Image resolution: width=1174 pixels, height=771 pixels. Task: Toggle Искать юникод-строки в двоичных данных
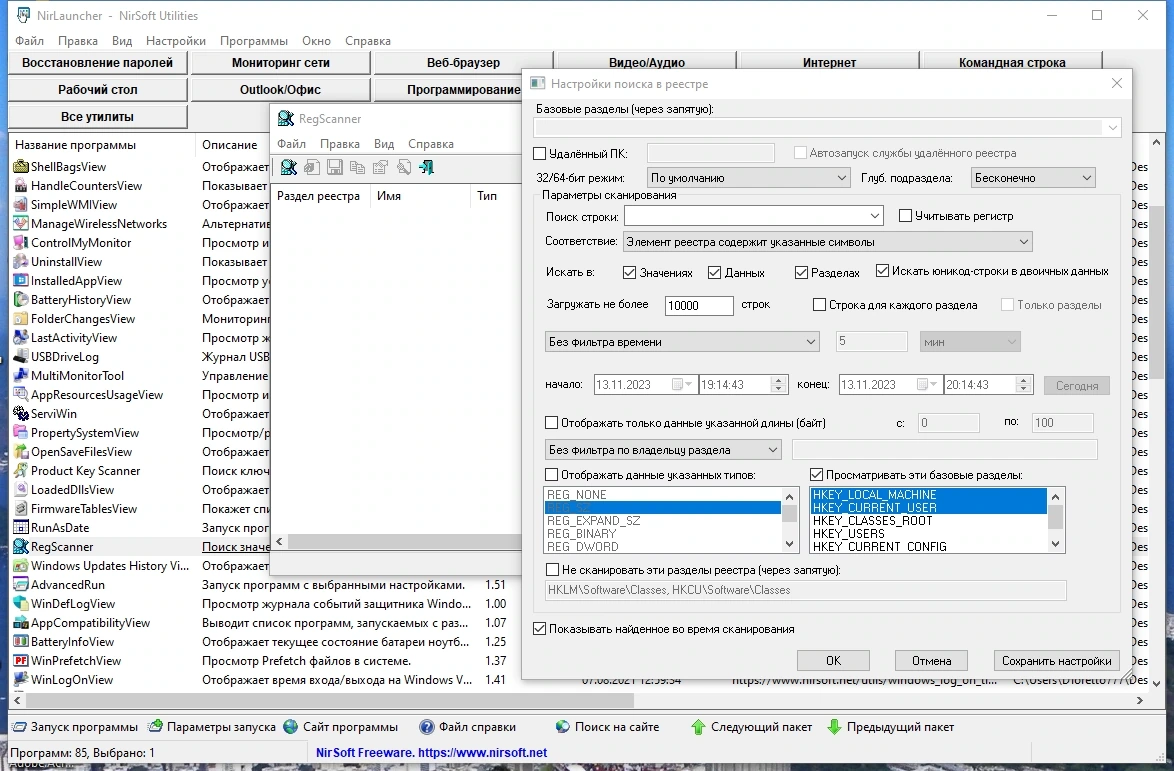pos(882,271)
